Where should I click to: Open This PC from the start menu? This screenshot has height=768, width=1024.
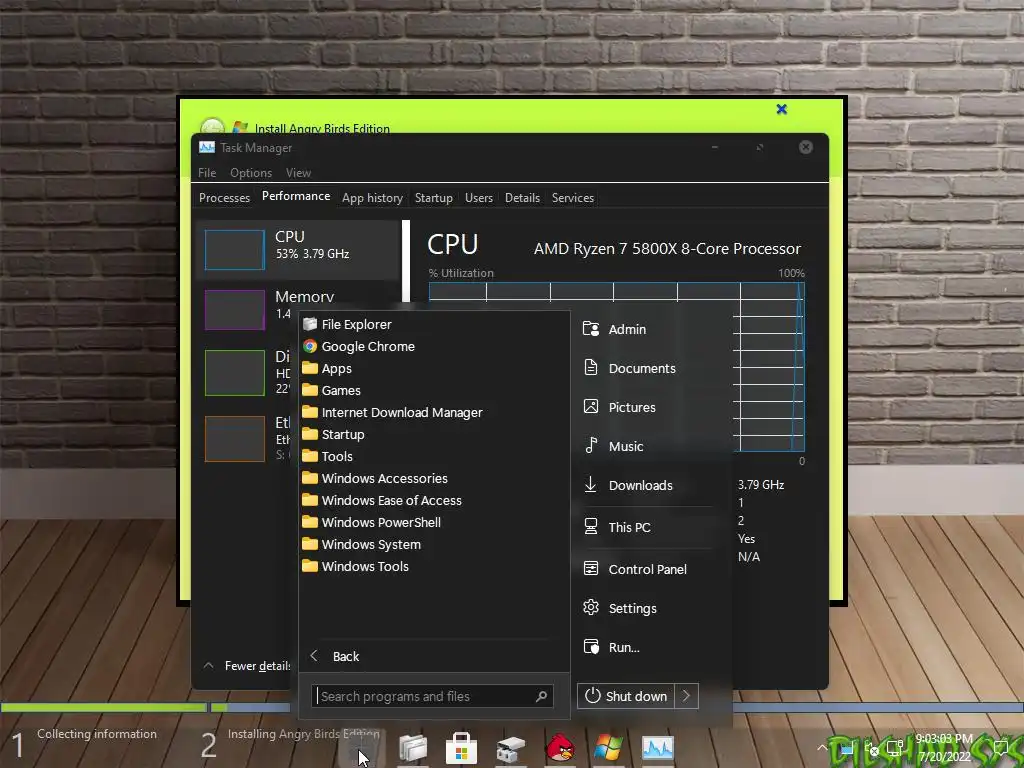pos(629,527)
